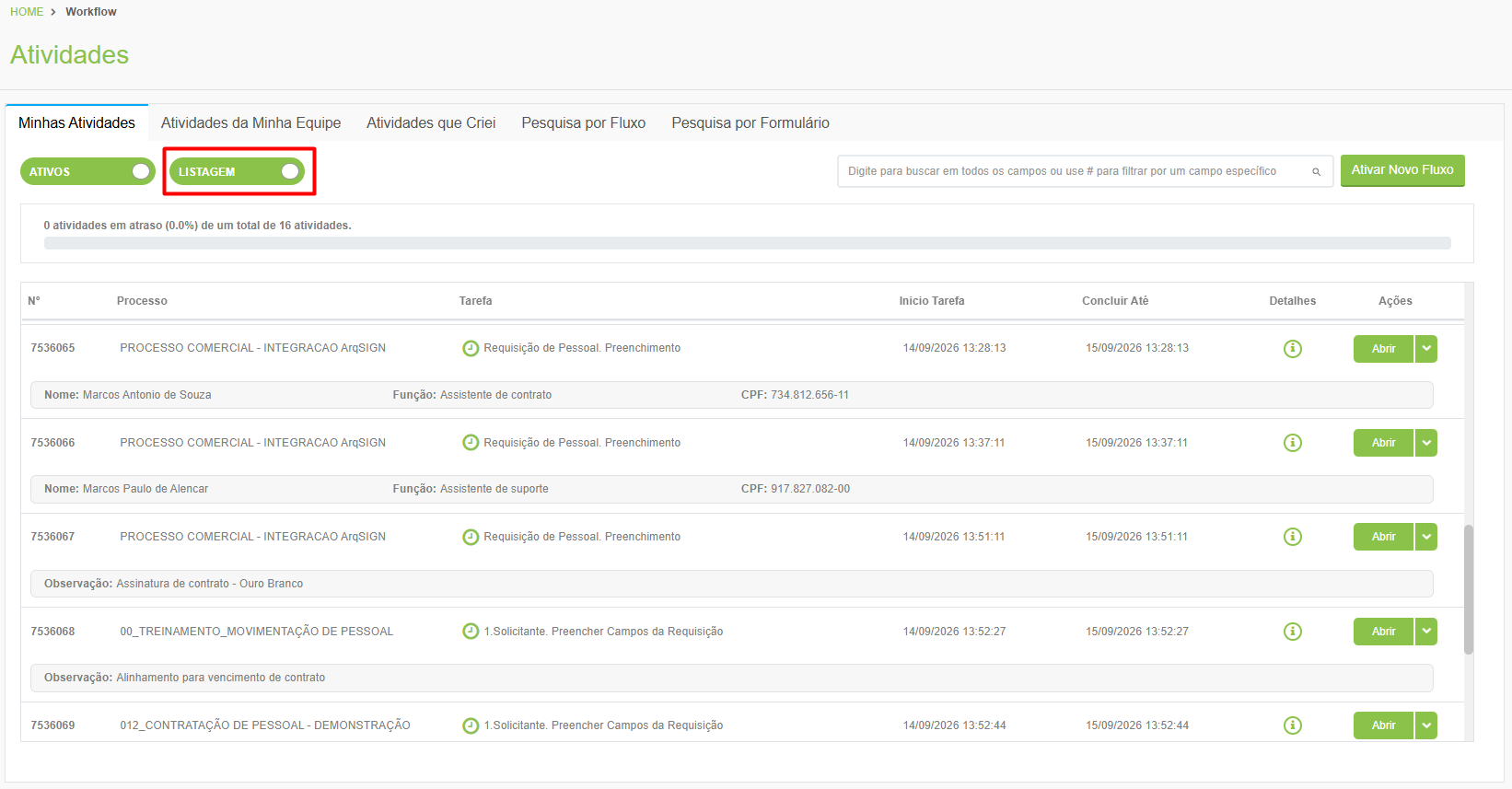
Task: Click clock status icon of task 7536068
Action: (x=471, y=632)
